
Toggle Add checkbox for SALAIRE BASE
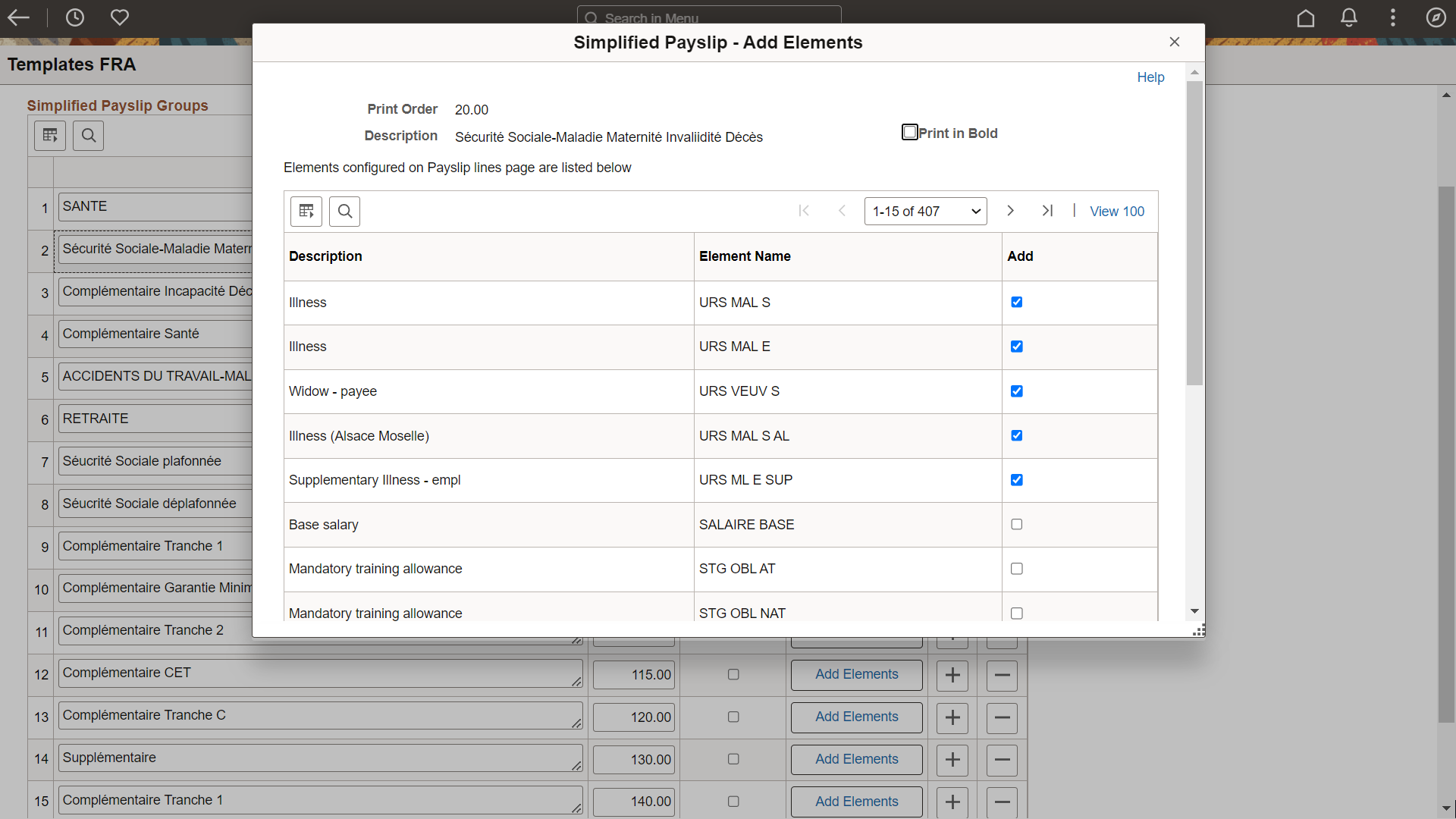coord(1017,524)
